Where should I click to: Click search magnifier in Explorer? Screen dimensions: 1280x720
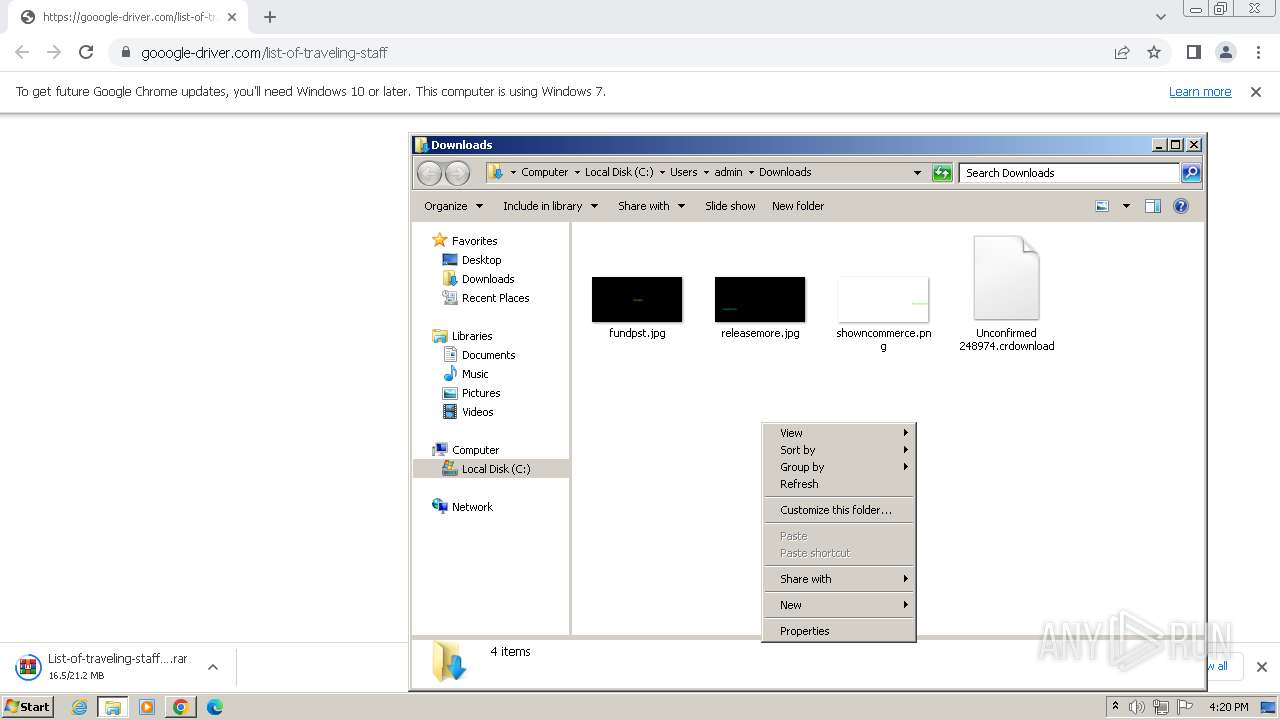1191,173
